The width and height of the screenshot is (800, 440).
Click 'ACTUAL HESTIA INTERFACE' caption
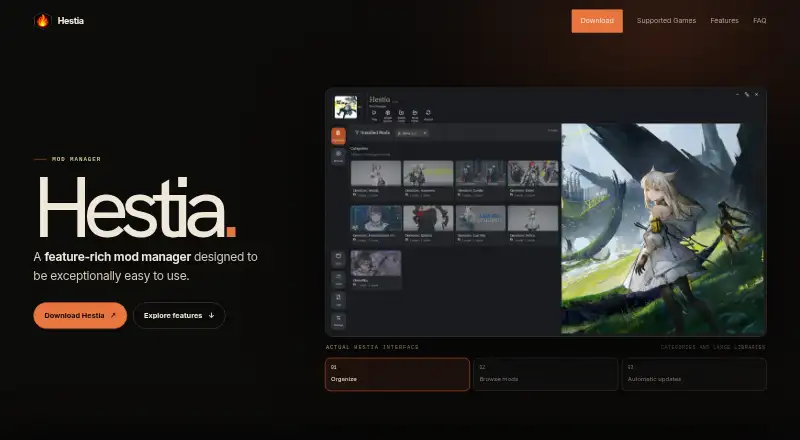372,347
